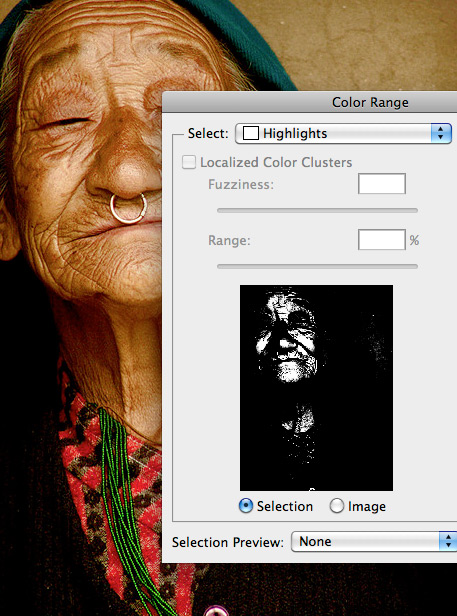This screenshot has width=457, height=616.
Task: Open the Select dropdown showing Highlights
Action: (343, 134)
